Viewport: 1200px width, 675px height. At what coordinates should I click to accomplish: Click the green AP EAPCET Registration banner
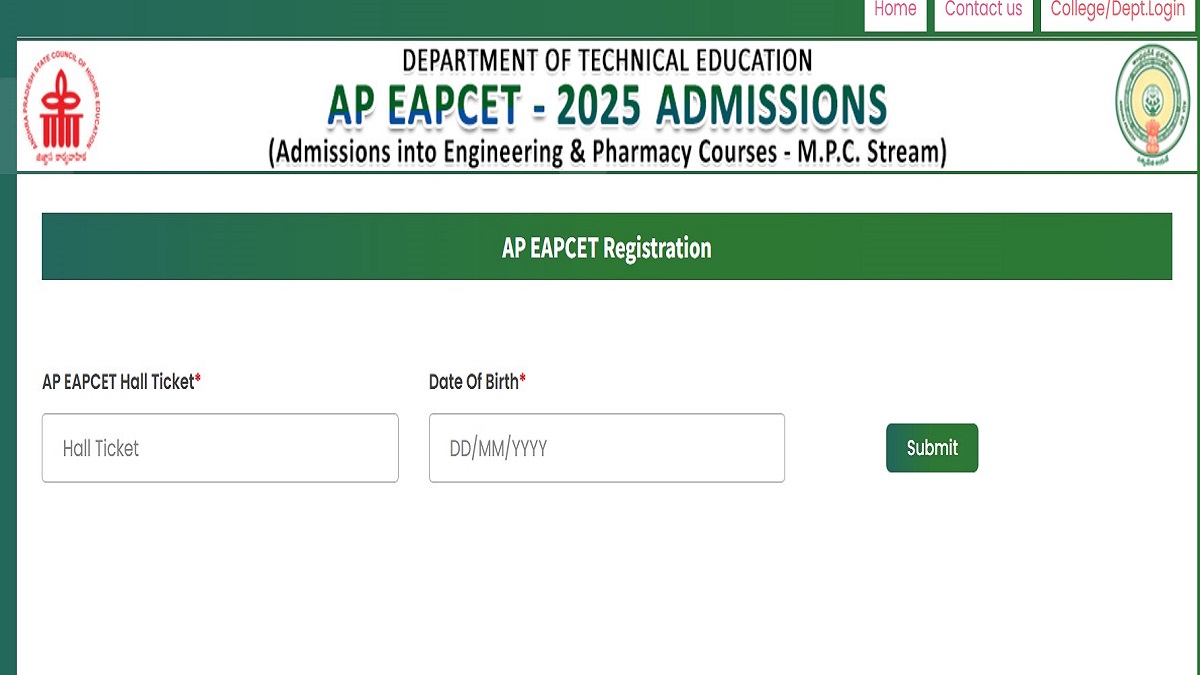point(606,246)
